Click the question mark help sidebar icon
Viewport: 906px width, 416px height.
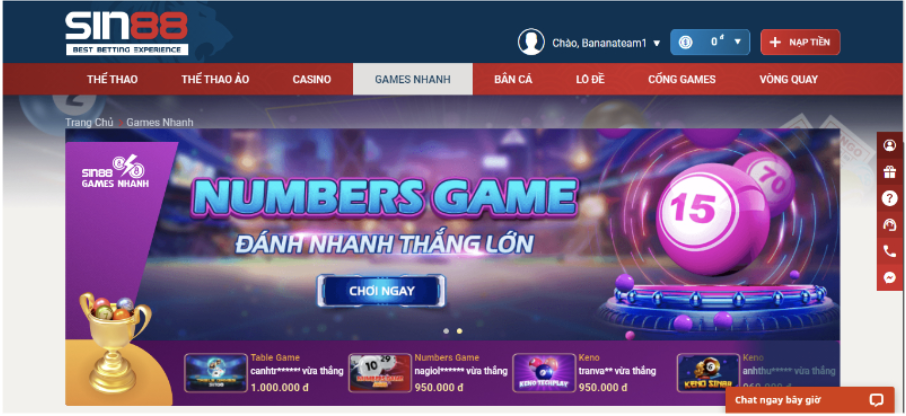point(890,198)
